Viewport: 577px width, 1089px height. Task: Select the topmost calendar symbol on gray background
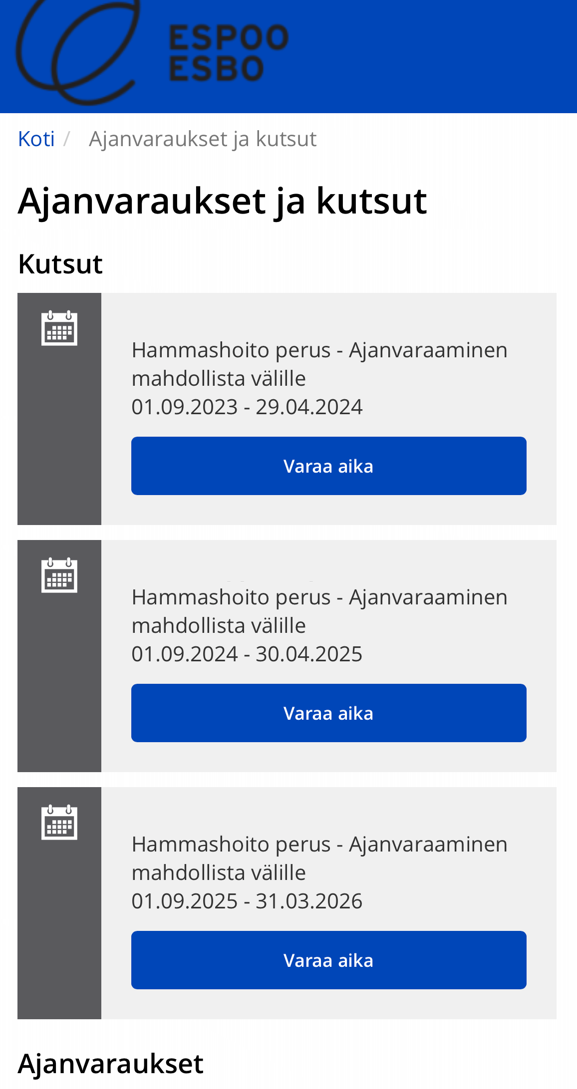(x=59, y=326)
